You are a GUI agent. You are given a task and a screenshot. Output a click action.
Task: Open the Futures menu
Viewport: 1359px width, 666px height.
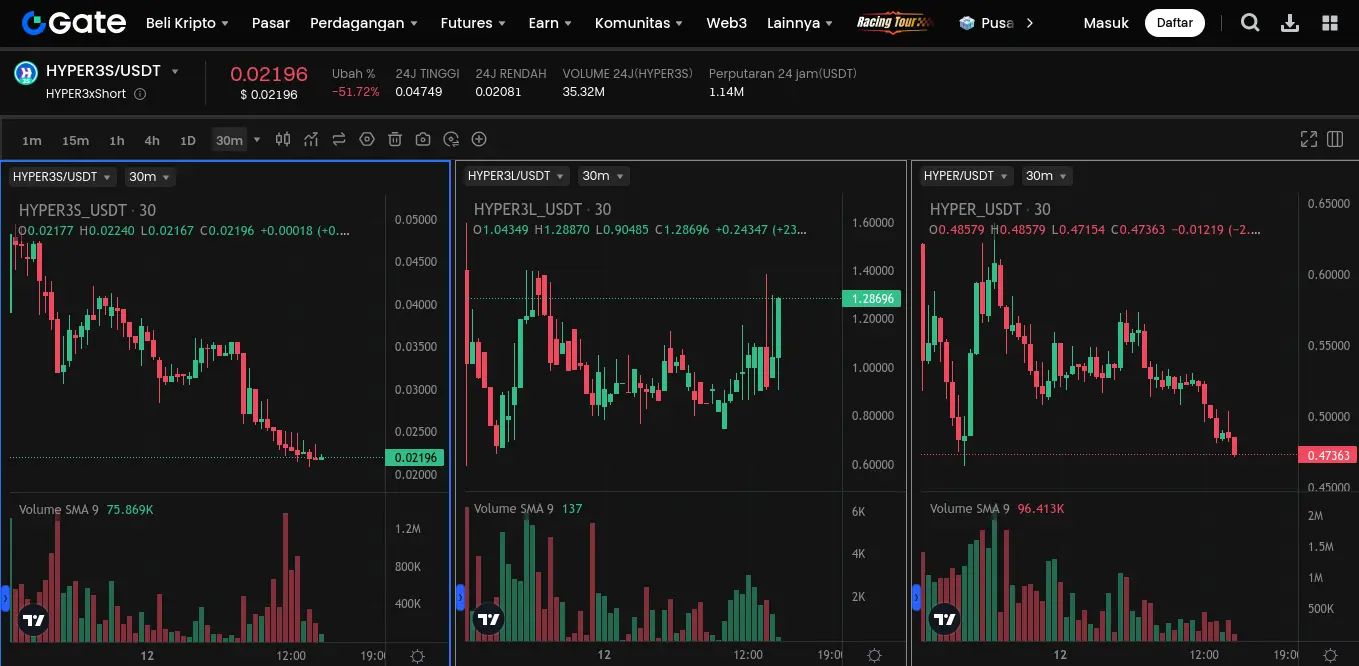coord(473,22)
